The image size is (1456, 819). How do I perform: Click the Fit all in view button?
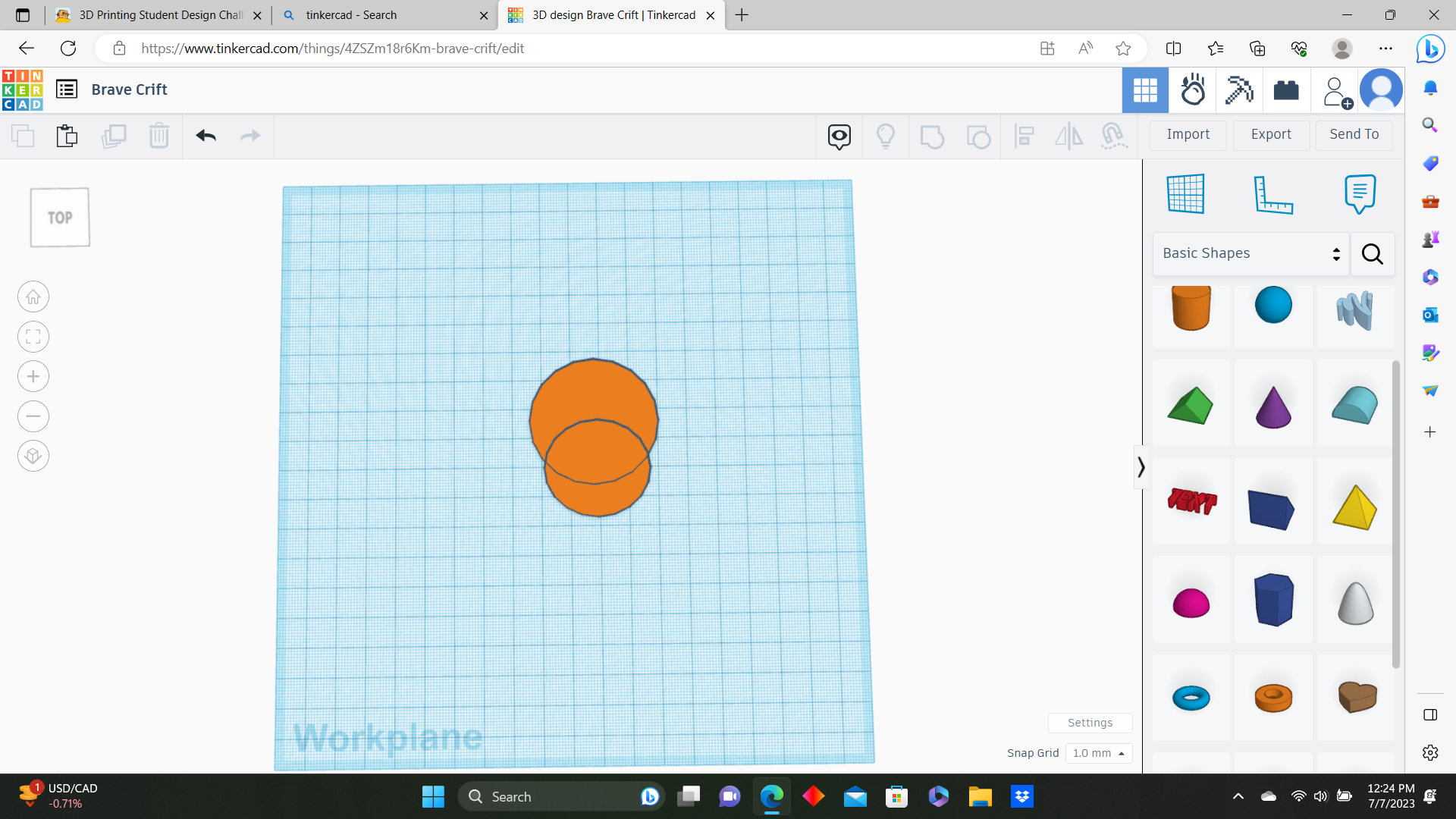point(33,337)
